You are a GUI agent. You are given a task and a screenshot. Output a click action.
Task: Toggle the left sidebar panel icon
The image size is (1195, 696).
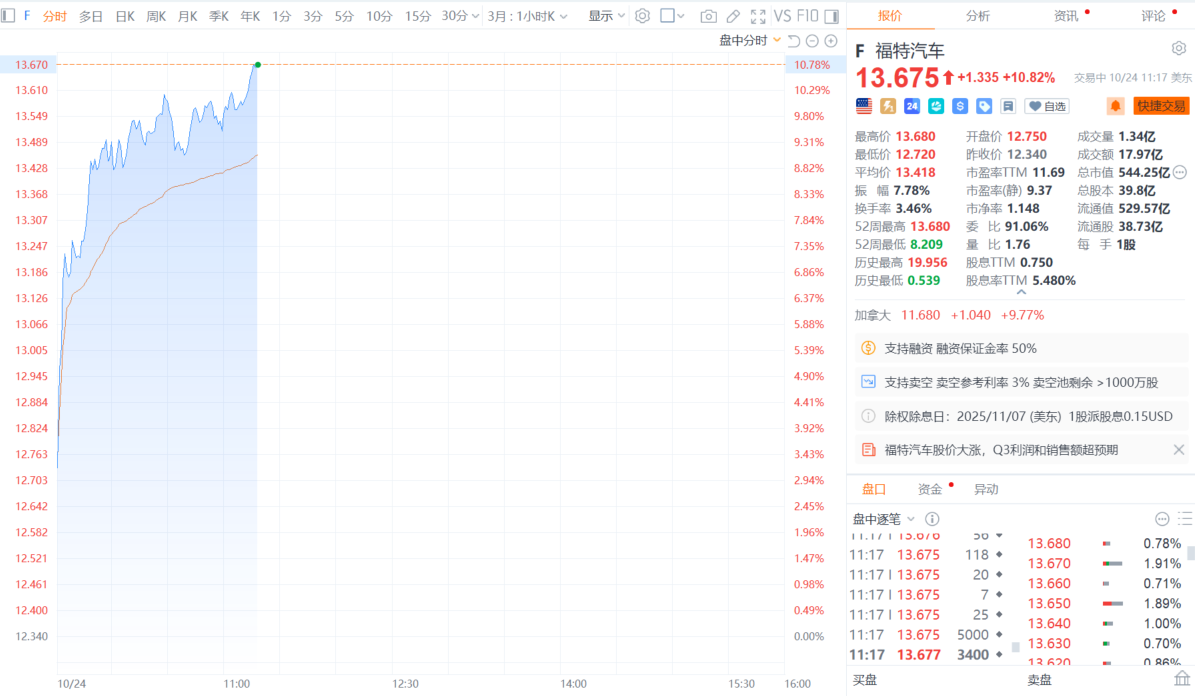point(8,15)
